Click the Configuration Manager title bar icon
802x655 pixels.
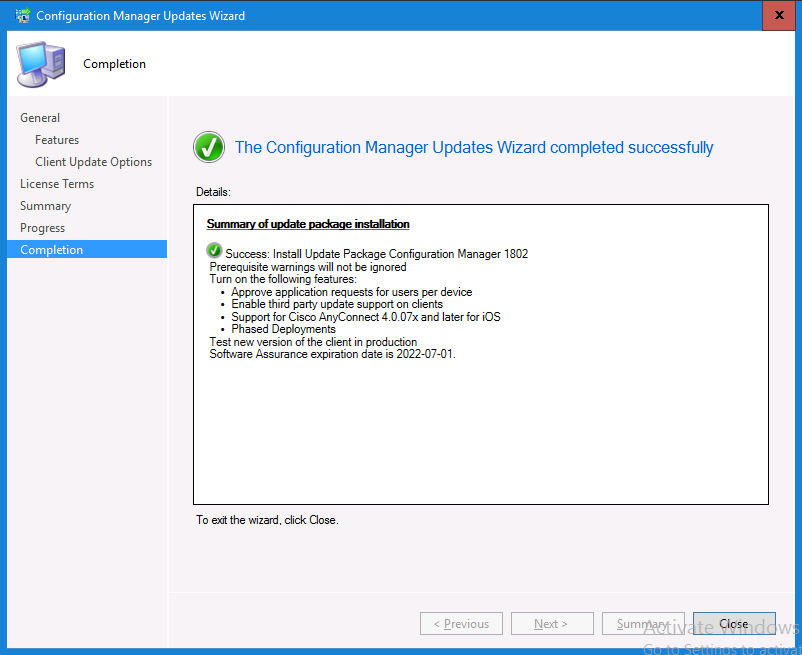pyautogui.click(x=22, y=16)
